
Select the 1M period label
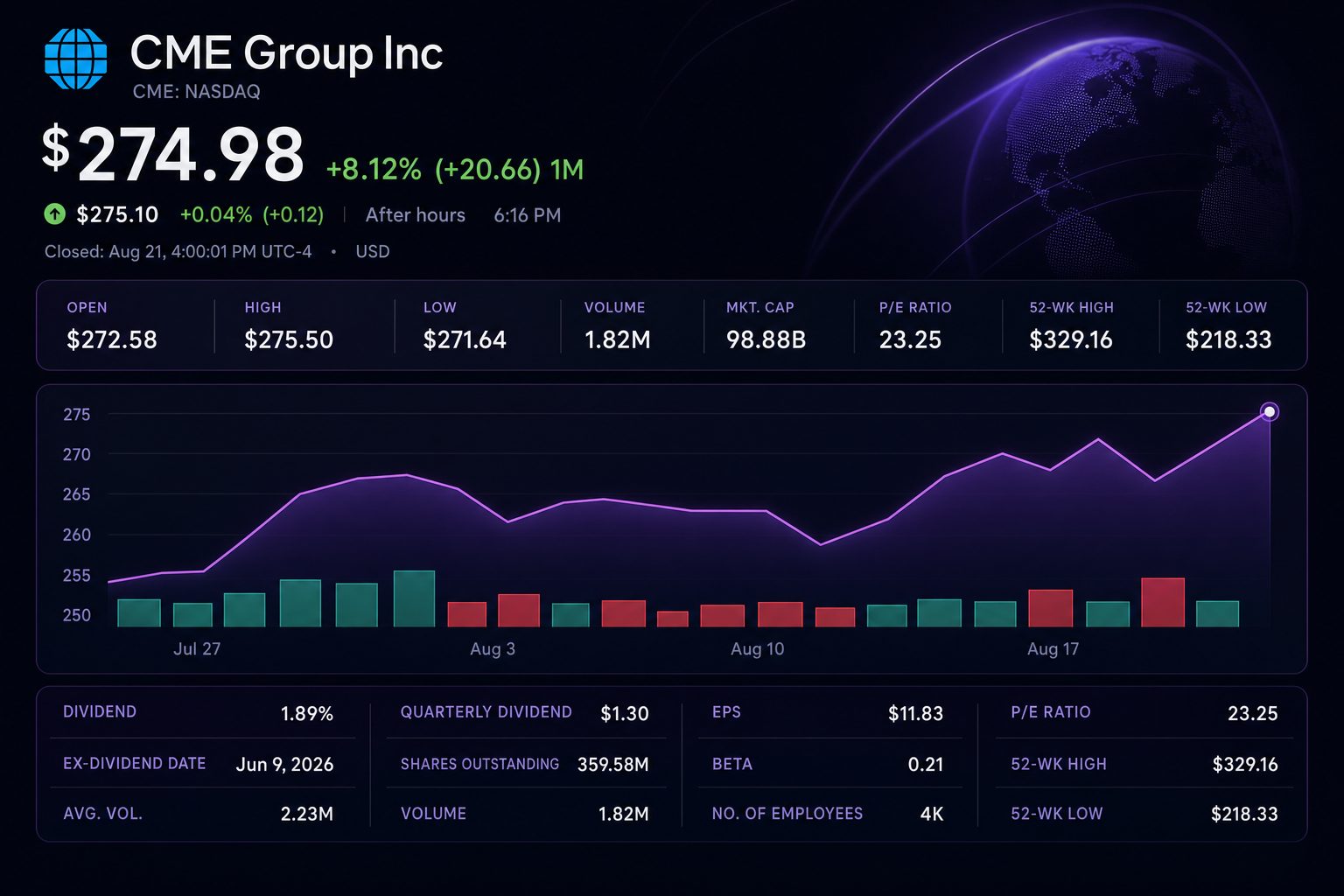(567, 169)
